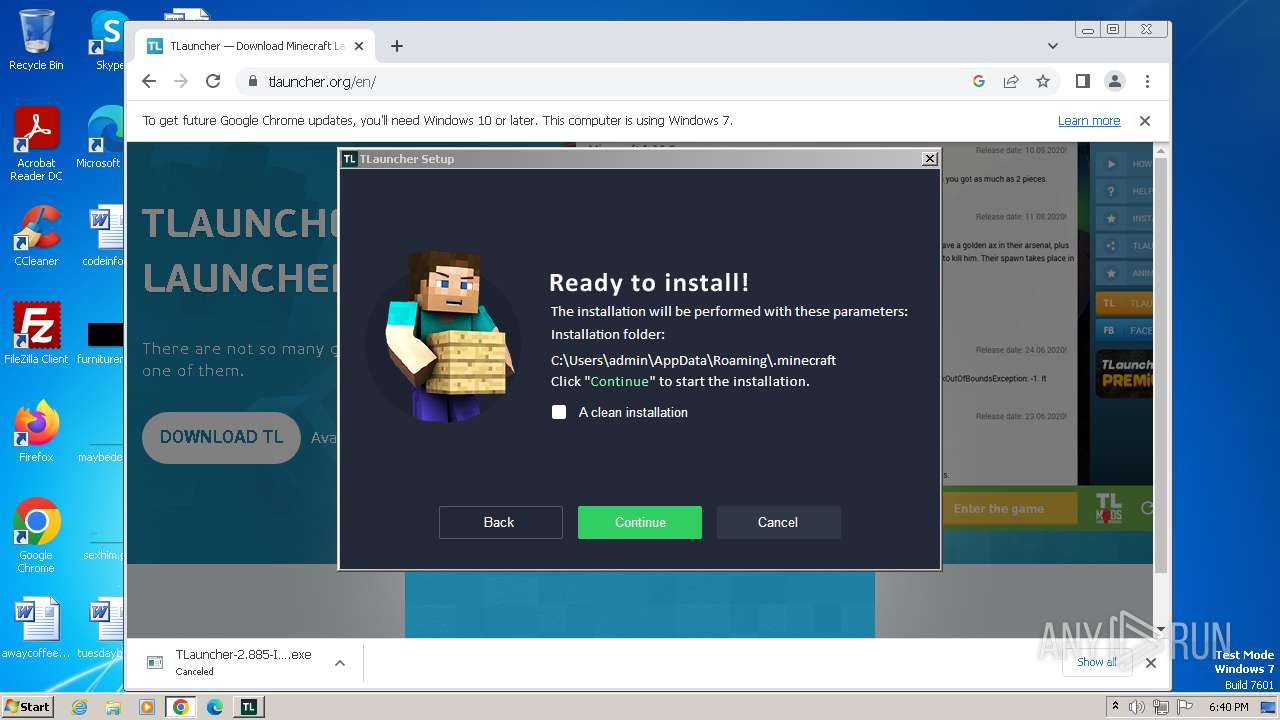This screenshot has height=720, width=1280.
Task: Select the Acrobat Reader DC desktop icon
Action: (36, 145)
